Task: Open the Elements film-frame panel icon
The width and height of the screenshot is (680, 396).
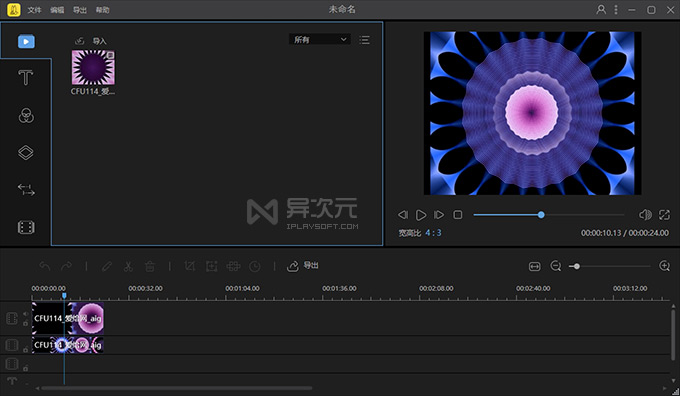Action: [26, 227]
